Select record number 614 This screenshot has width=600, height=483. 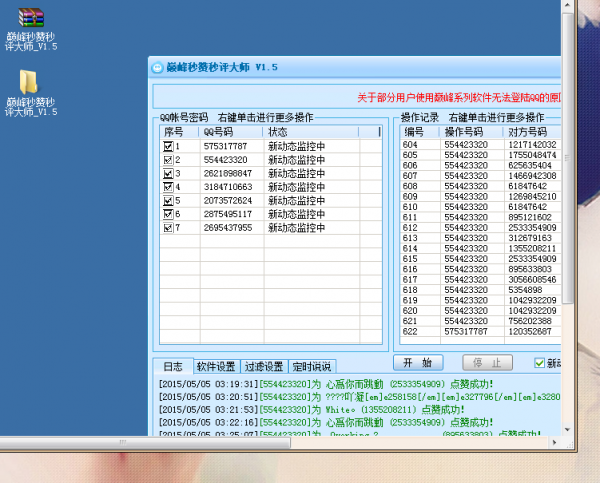pos(410,248)
